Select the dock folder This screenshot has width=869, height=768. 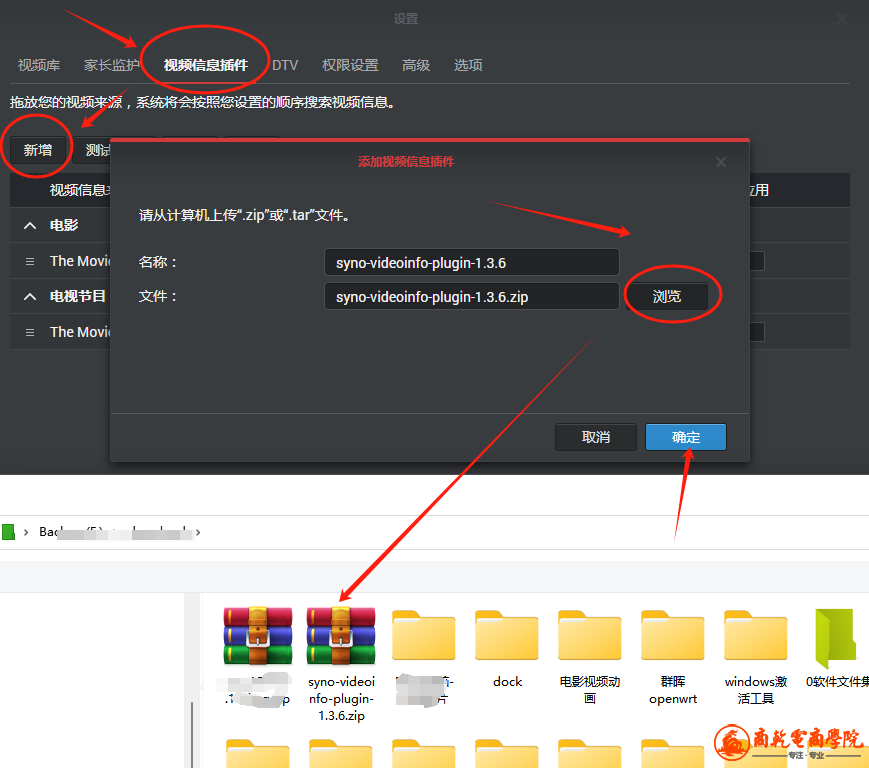coord(507,649)
